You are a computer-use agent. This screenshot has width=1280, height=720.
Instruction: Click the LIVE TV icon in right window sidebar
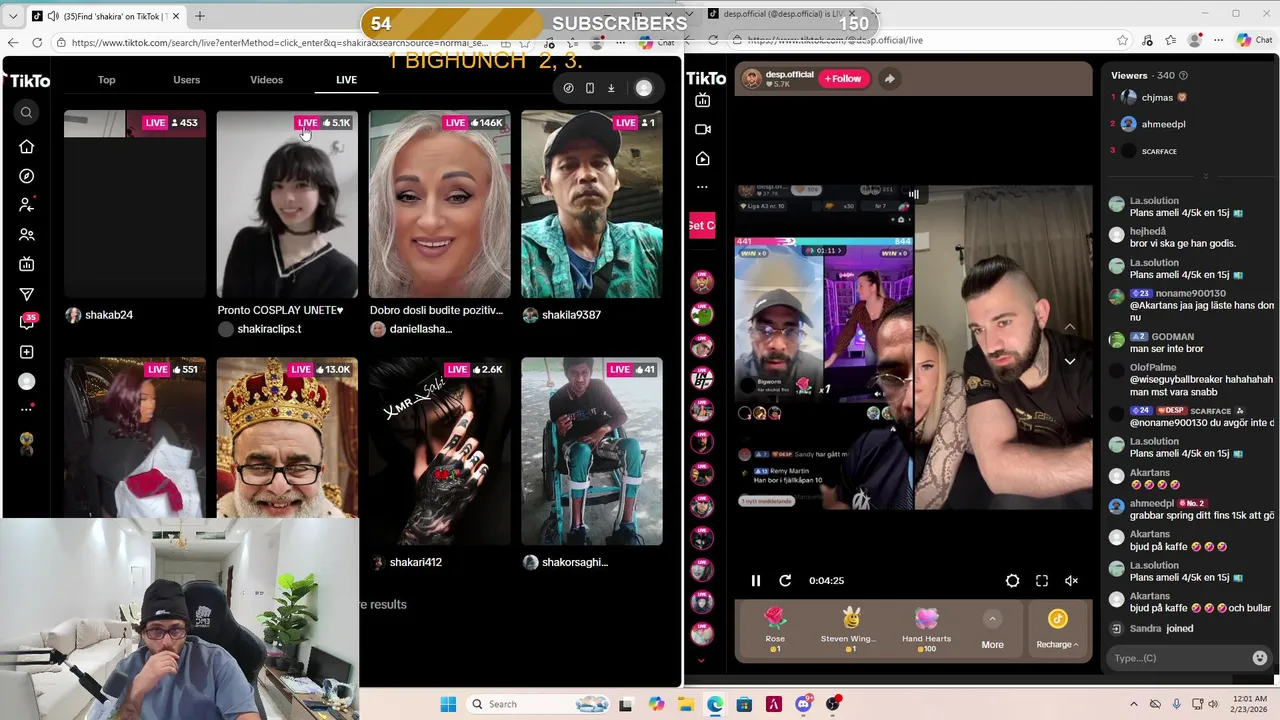(703, 100)
